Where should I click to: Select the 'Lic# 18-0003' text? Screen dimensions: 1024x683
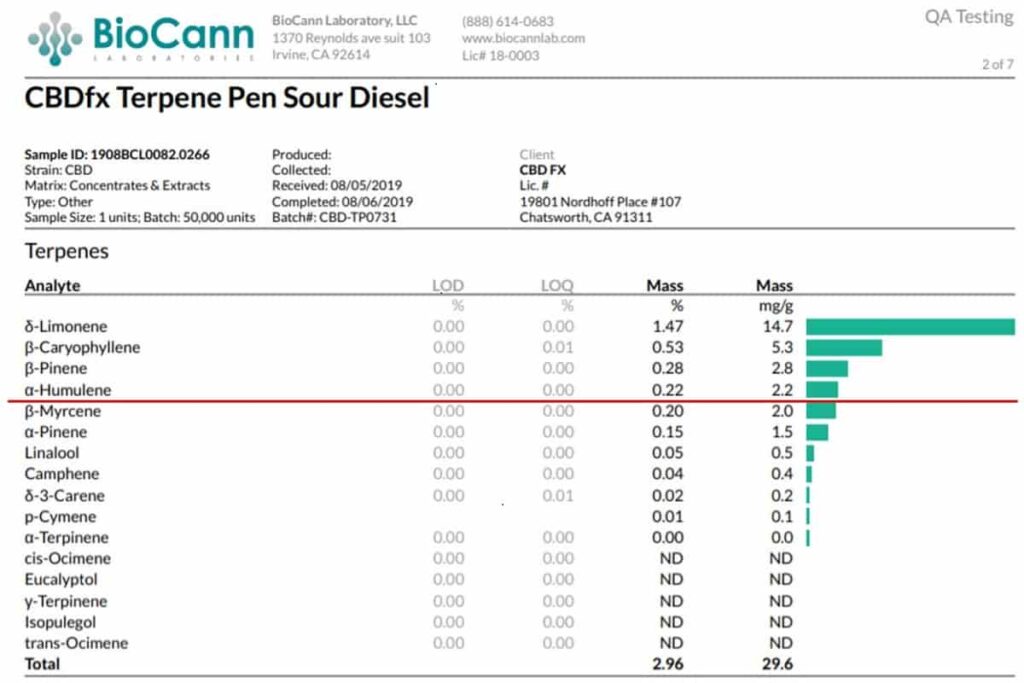click(x=500, y=56)
